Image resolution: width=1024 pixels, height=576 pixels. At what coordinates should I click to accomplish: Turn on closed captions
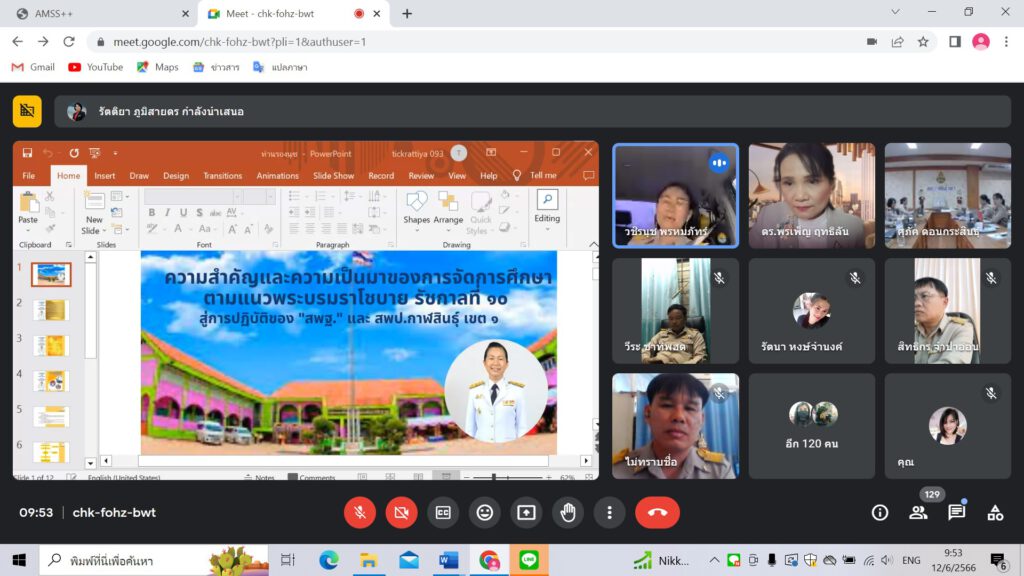click(x=443, y=512)
